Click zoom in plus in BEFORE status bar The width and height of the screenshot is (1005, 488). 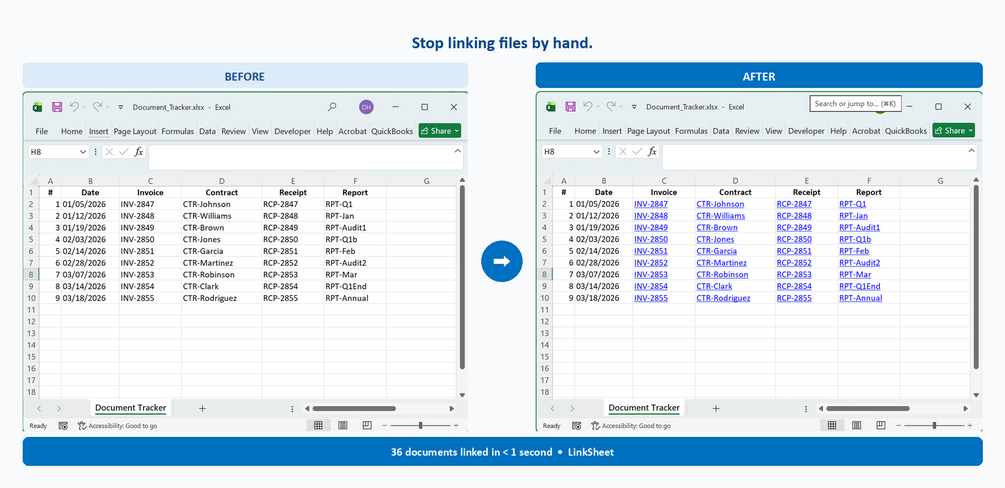pyautogui.click(x=456, y=425)
